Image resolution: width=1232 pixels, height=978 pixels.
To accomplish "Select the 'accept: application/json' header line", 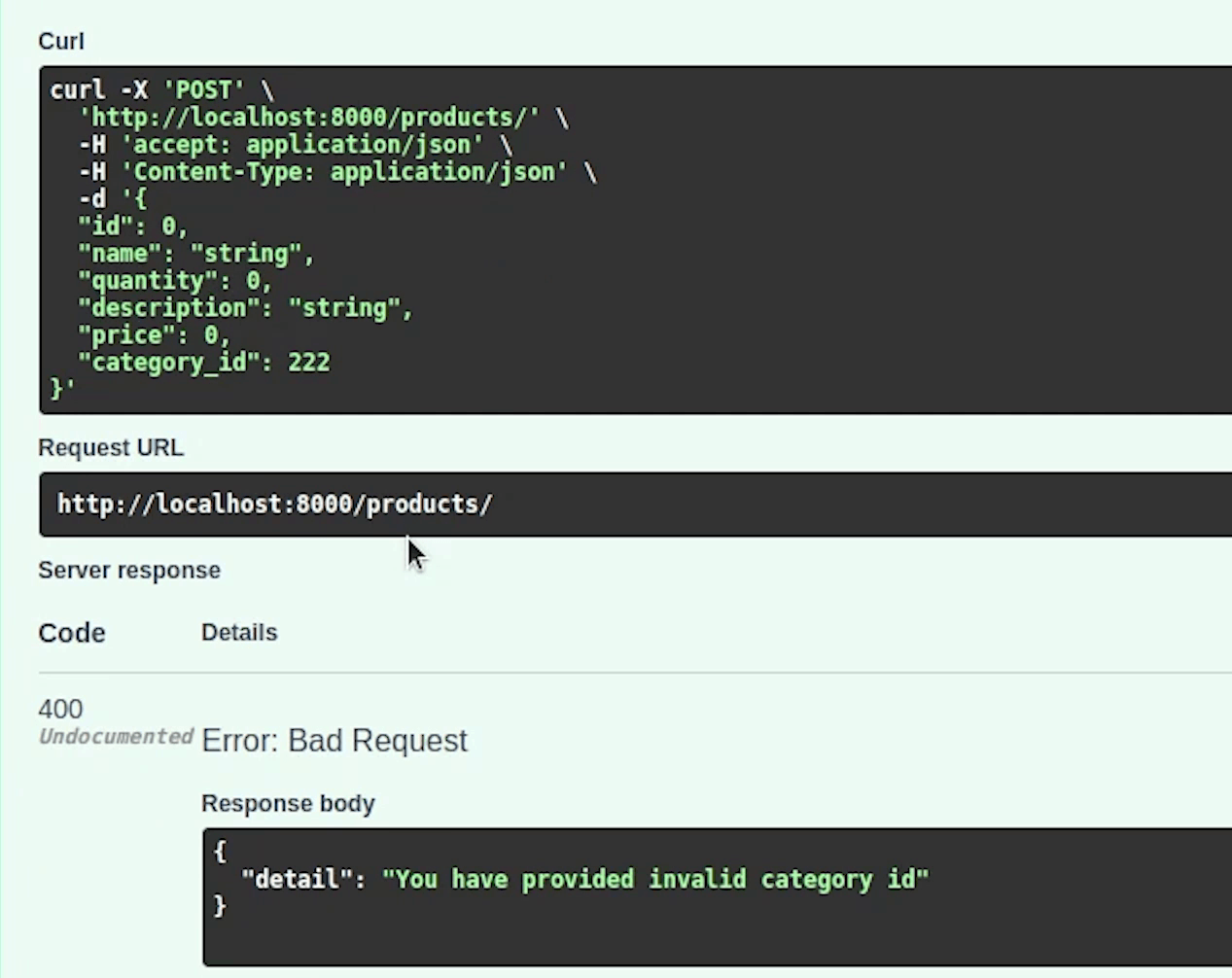I will pyautogui.click(x=296, y=145).
